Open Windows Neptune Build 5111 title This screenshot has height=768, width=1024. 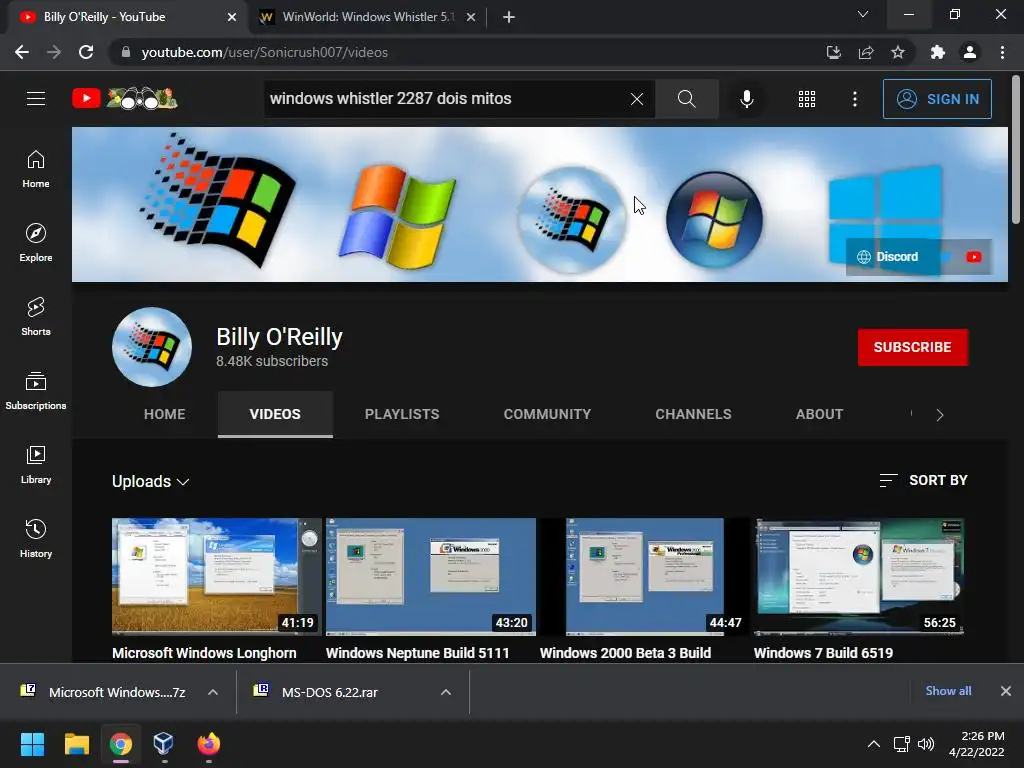click(x=417, y=653)
